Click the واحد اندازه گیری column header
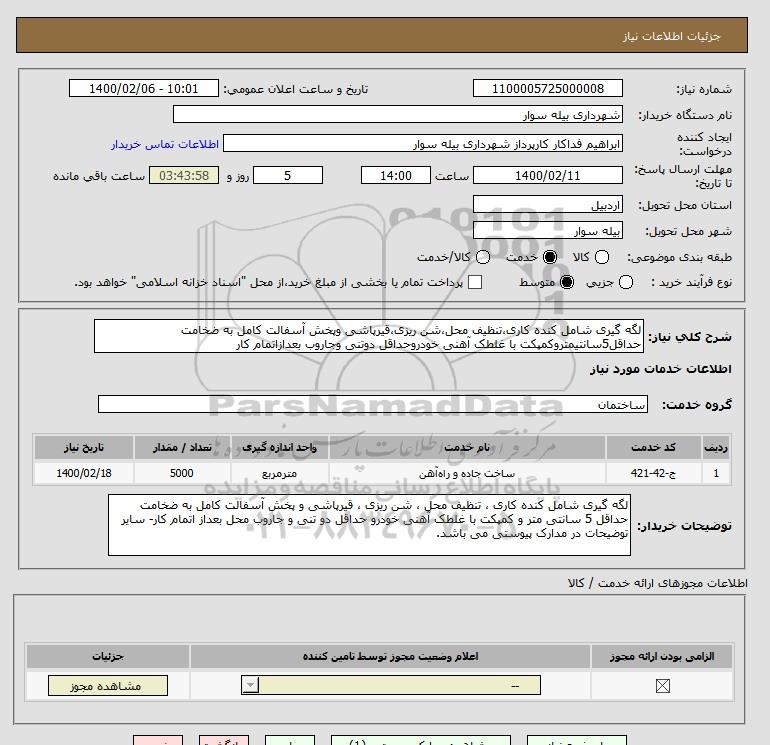Image resolution: width=770 pixels, height=745 pixels. (x=279, y=447)
